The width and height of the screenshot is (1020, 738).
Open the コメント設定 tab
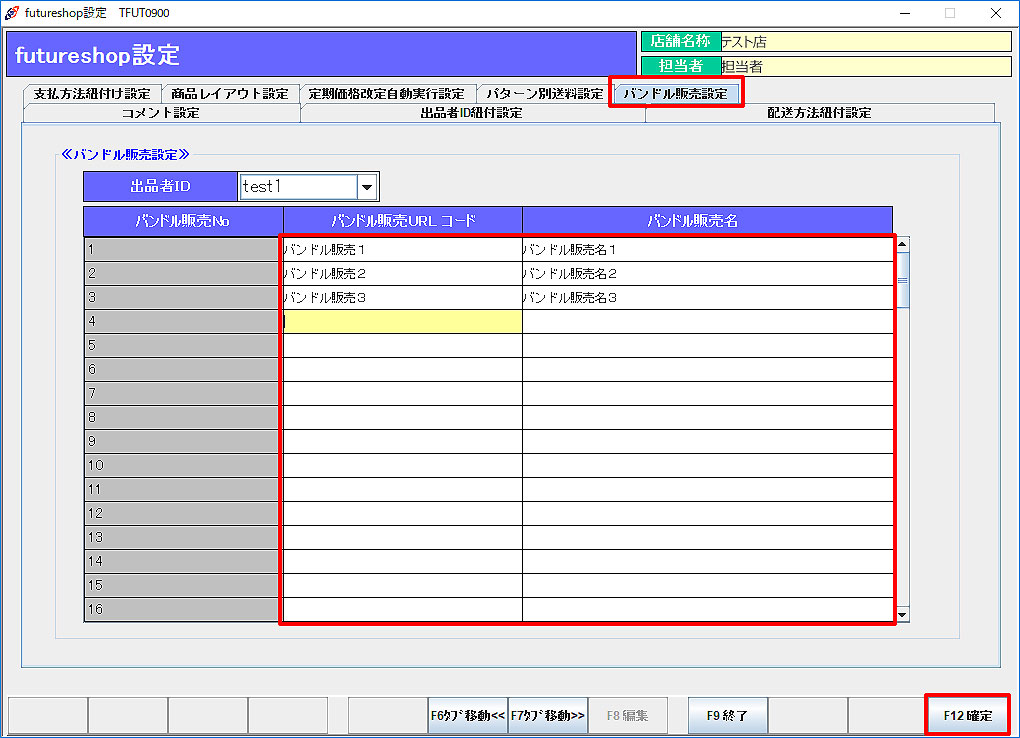161,113
